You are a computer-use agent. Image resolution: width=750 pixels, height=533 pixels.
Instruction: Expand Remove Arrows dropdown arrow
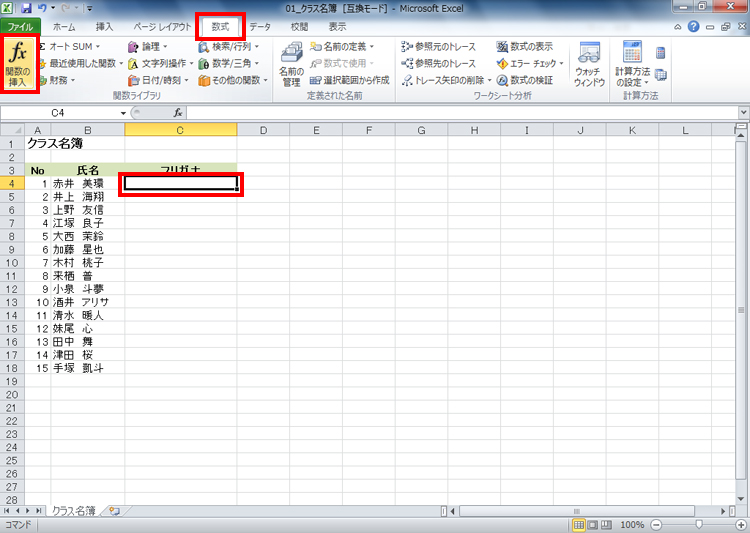[x=489, y=80]
